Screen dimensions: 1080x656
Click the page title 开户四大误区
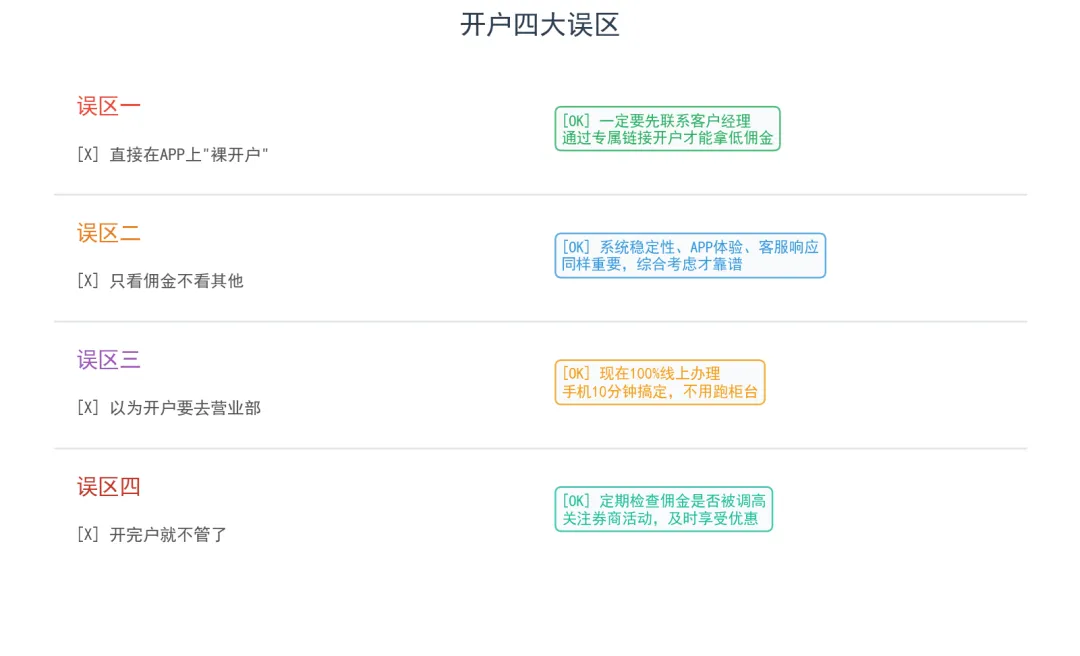[540, 25]
